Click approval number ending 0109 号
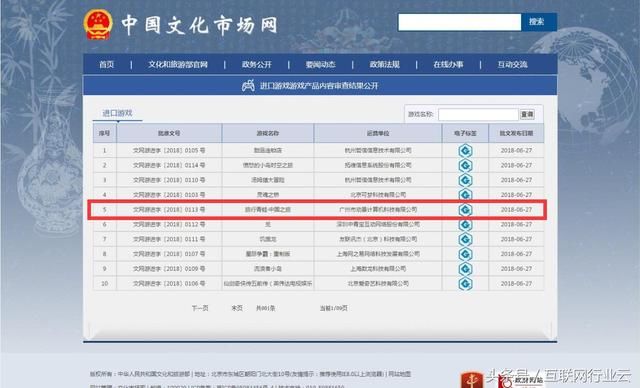This screenshot has height=388, width=640. coord(169,268)
